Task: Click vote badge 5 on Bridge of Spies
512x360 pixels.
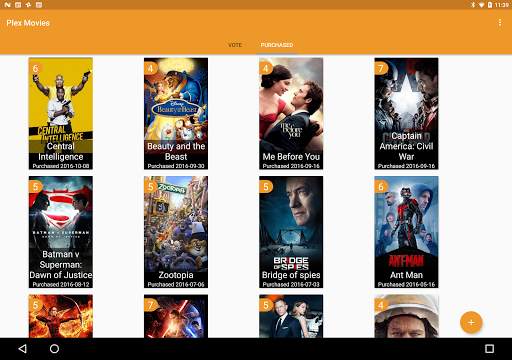Action: (x=266, y=187)
